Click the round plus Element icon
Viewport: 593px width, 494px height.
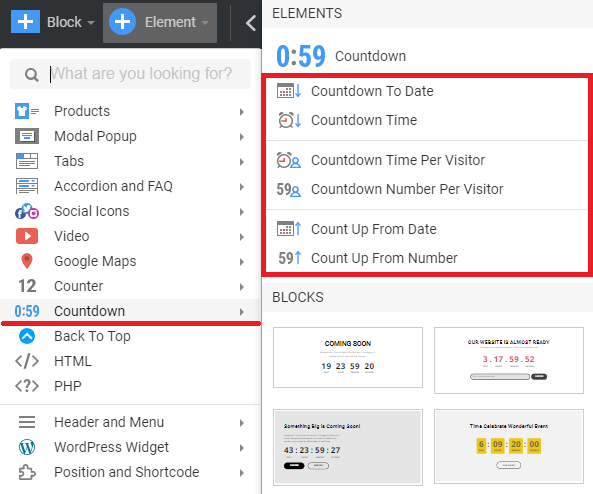[x=123, y=22]
